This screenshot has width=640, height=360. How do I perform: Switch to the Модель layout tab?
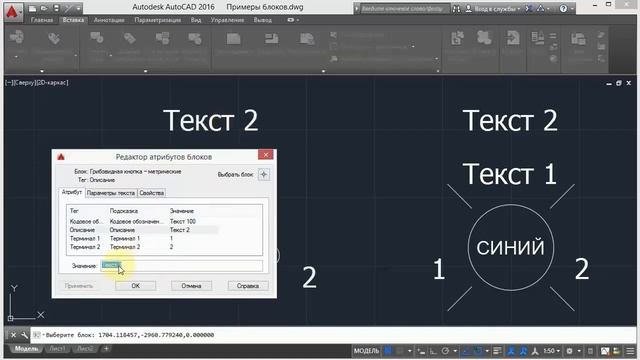click(x=26, y=349)
